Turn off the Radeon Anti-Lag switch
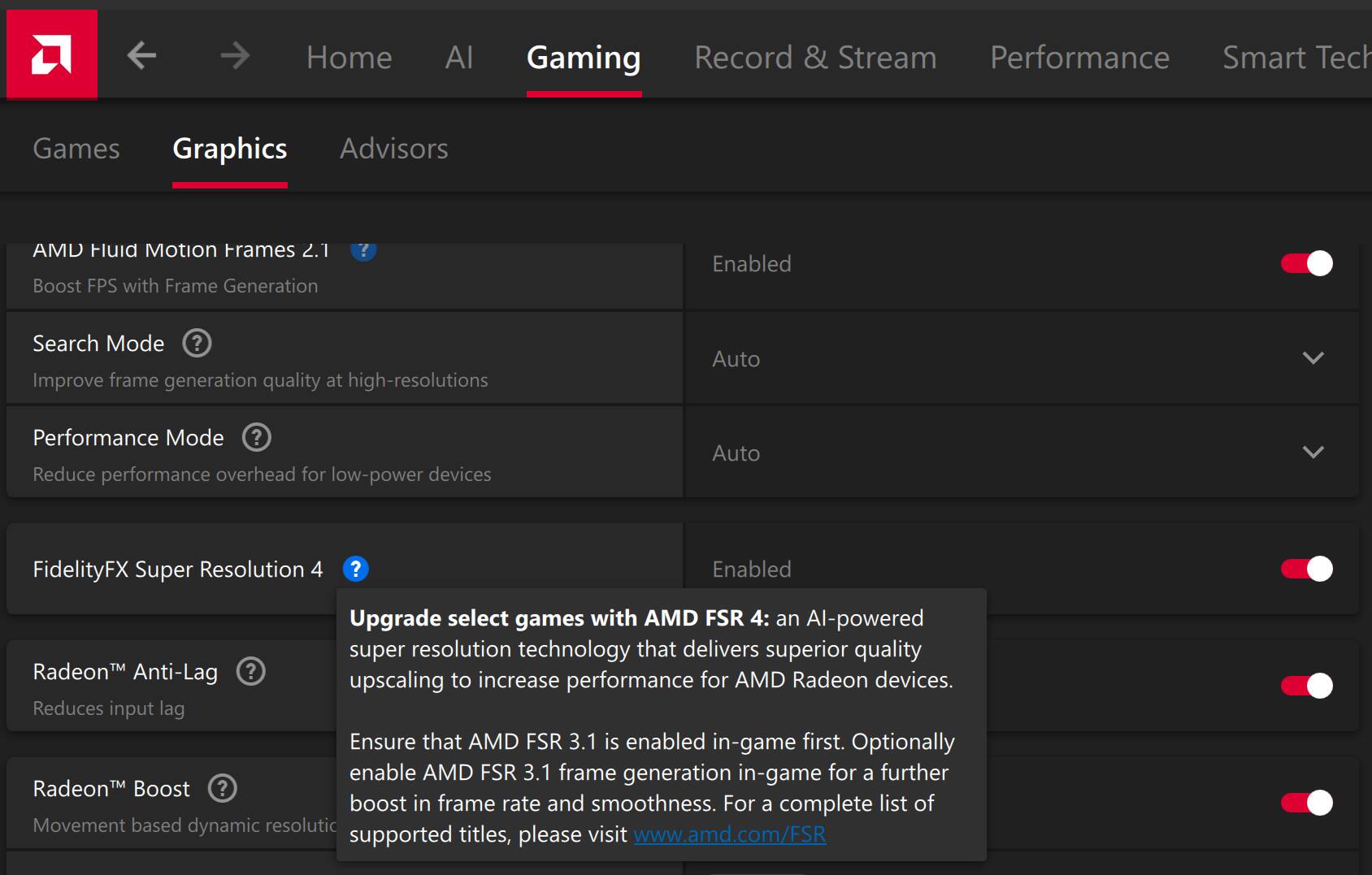Viewport: 1372px width, 875px height. click(x=1306, y=686)
